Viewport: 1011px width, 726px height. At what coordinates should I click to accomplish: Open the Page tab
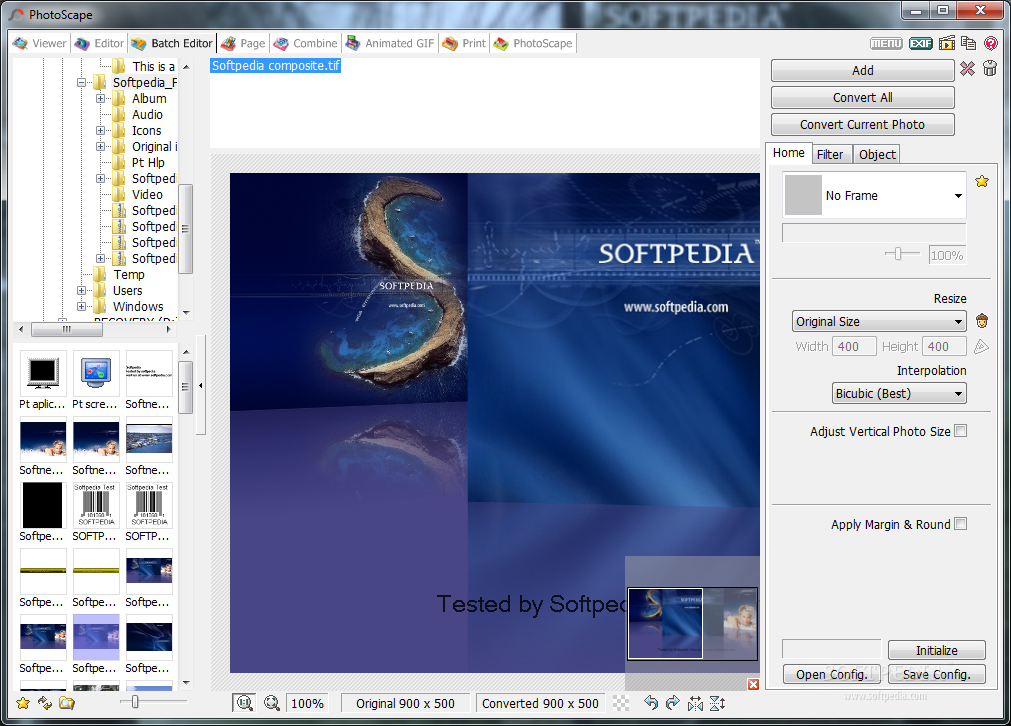coord(243,43)
